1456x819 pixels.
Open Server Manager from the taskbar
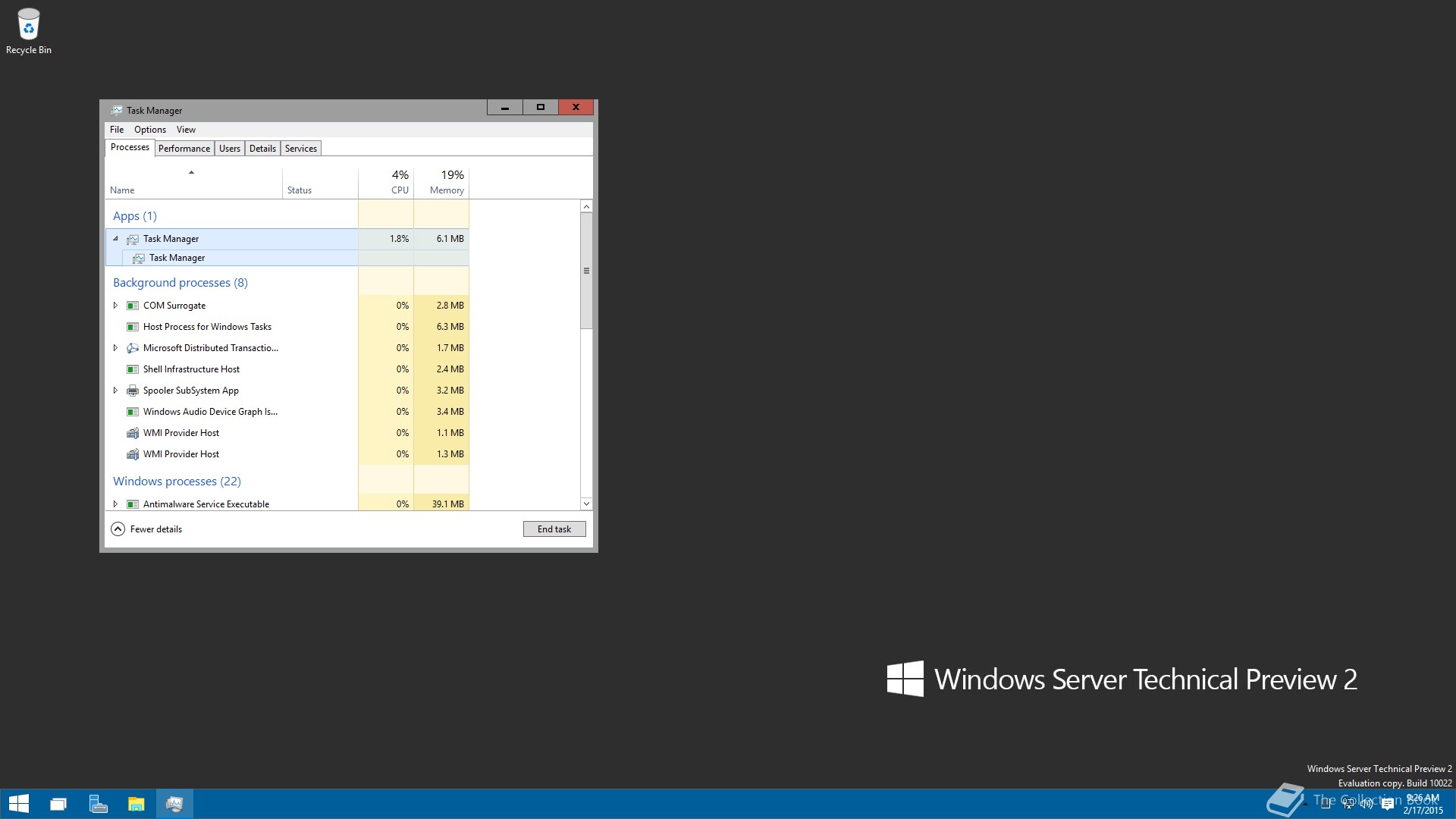(x=98, y=804)
